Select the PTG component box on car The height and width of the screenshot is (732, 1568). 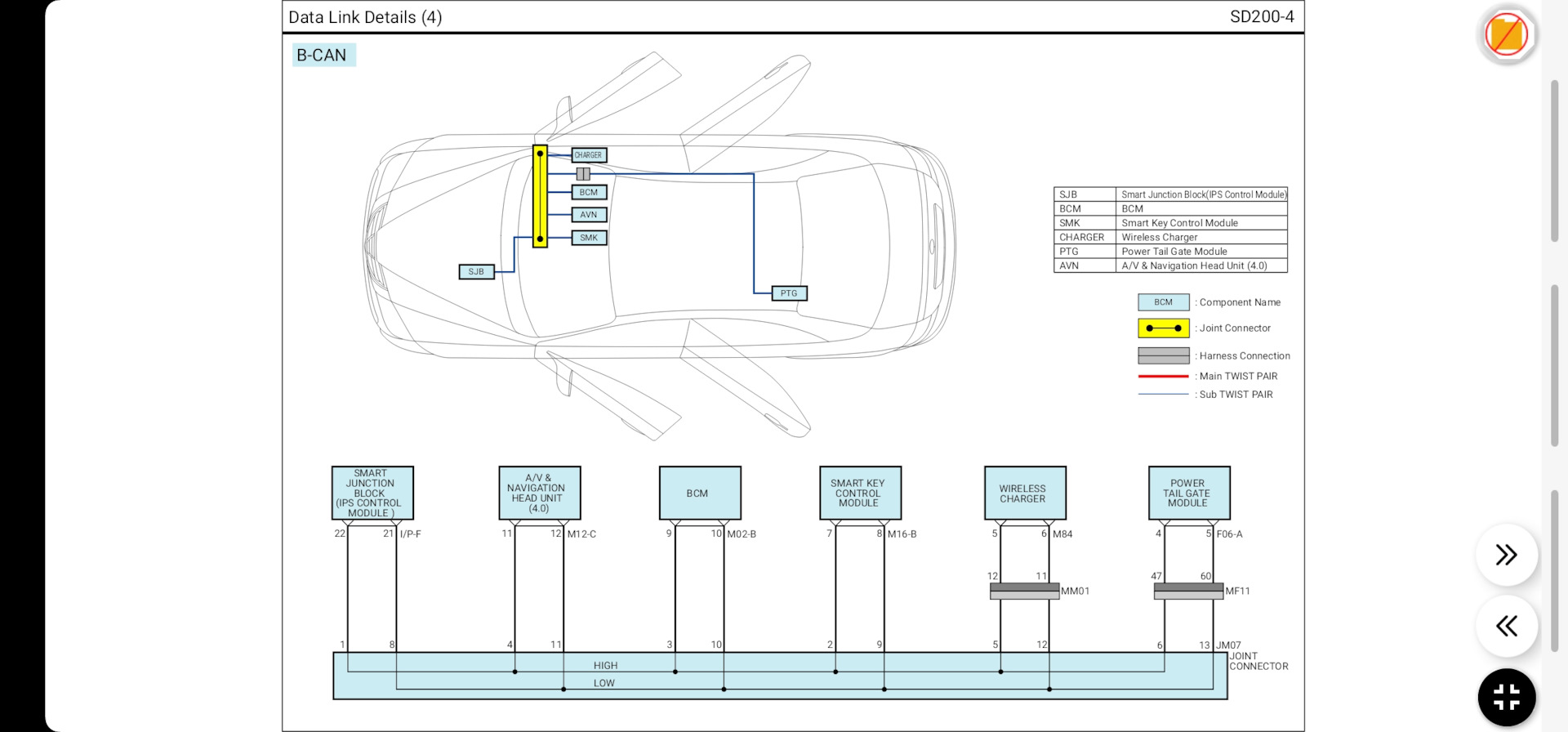[789, 293]
